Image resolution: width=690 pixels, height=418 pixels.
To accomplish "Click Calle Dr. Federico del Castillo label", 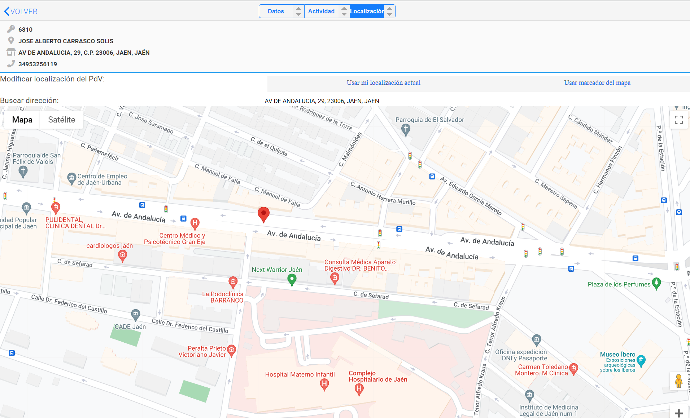I will tap(69, 304).
